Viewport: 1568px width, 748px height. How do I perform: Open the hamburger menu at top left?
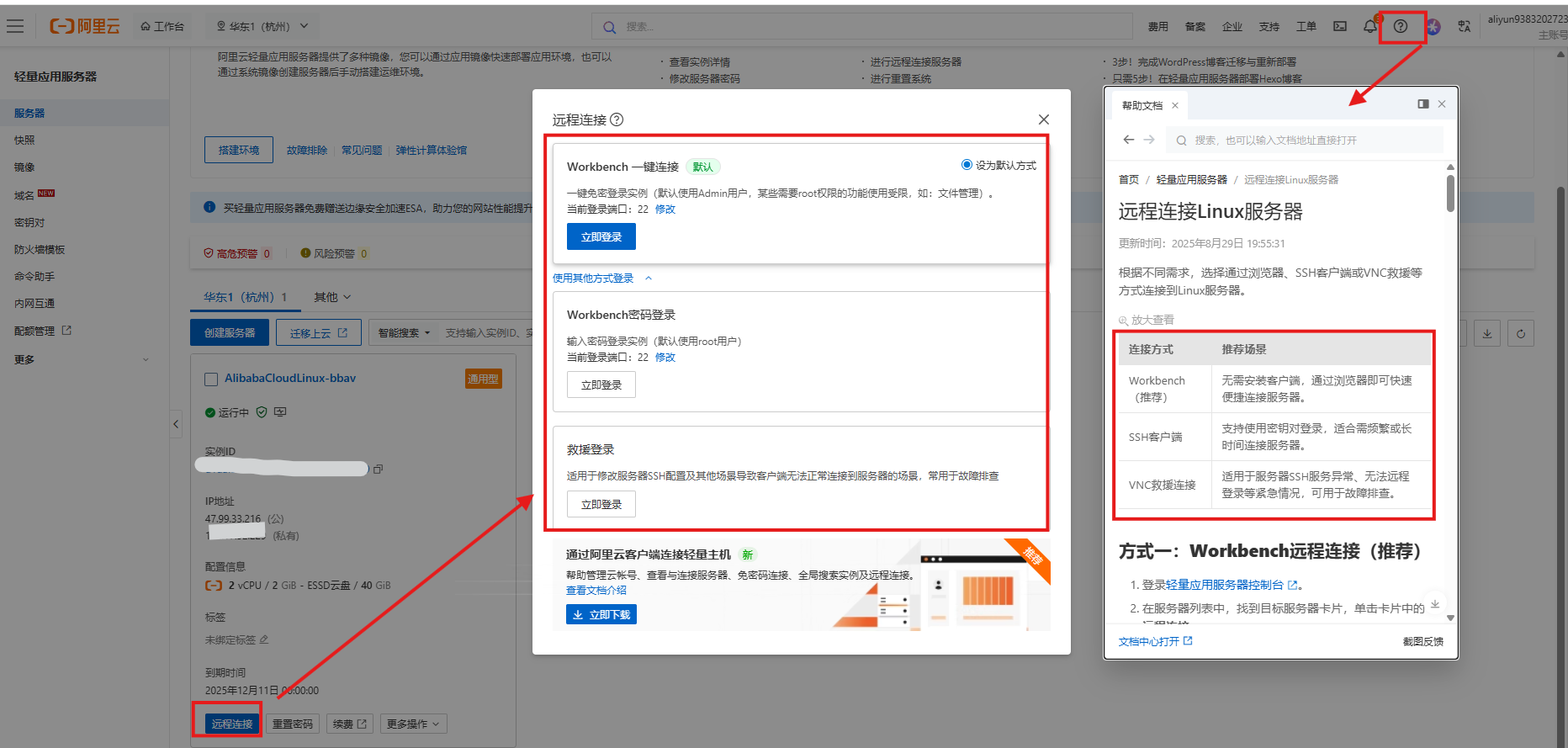(15, 26)
